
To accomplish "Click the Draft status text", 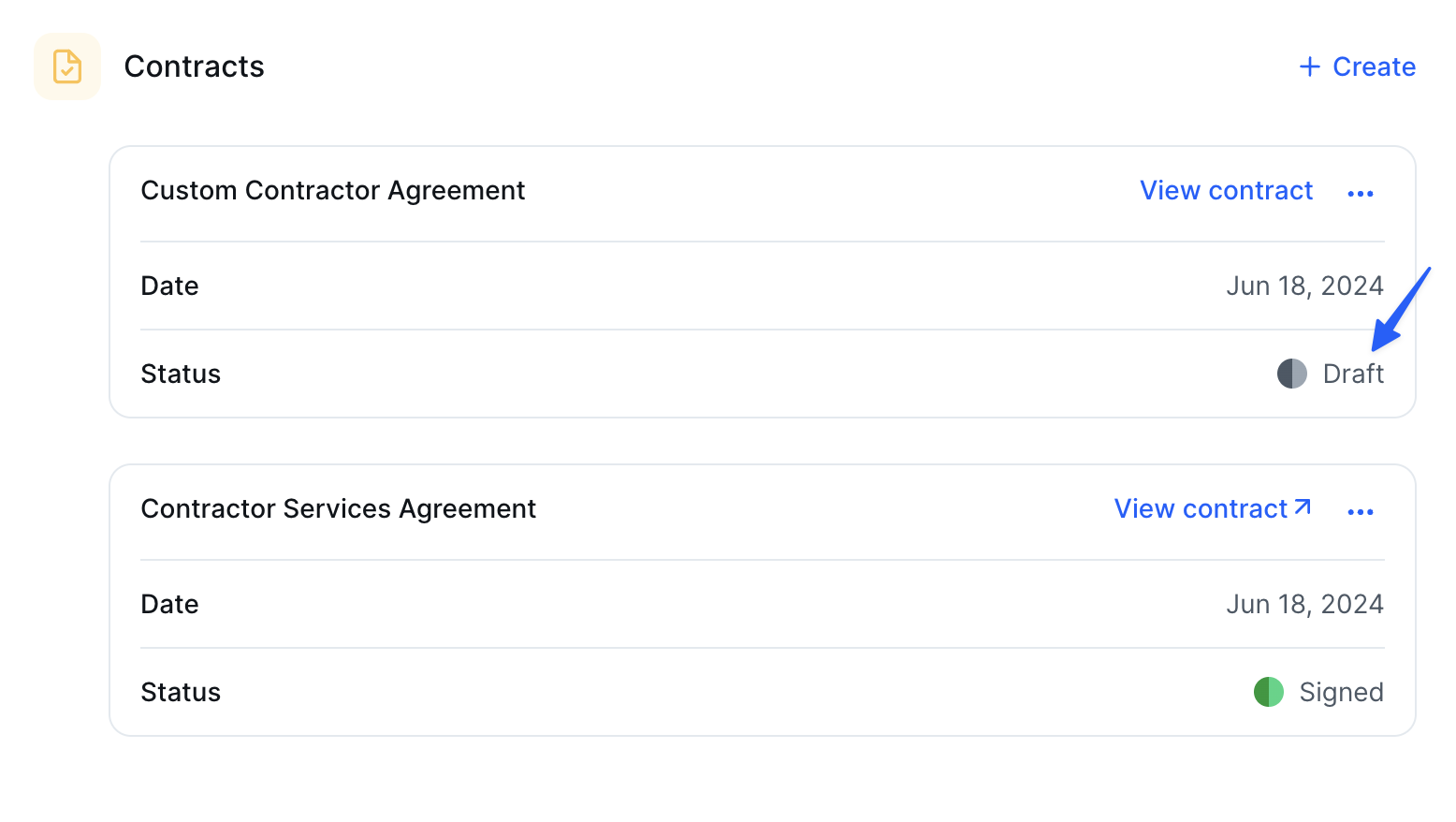I will (x=1353, y=374).
